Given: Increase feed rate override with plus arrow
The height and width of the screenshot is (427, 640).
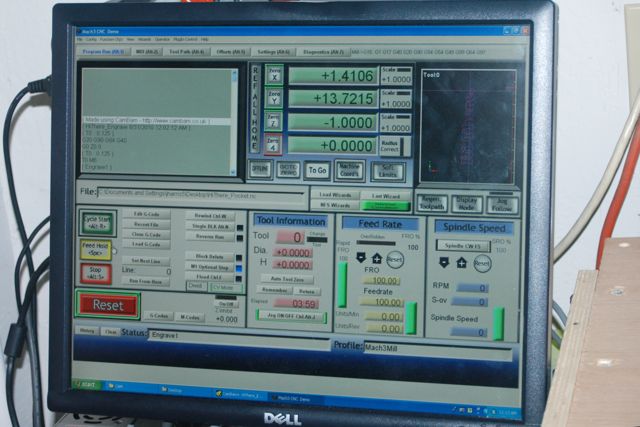Looking at the screenshot, I should 377,258.
